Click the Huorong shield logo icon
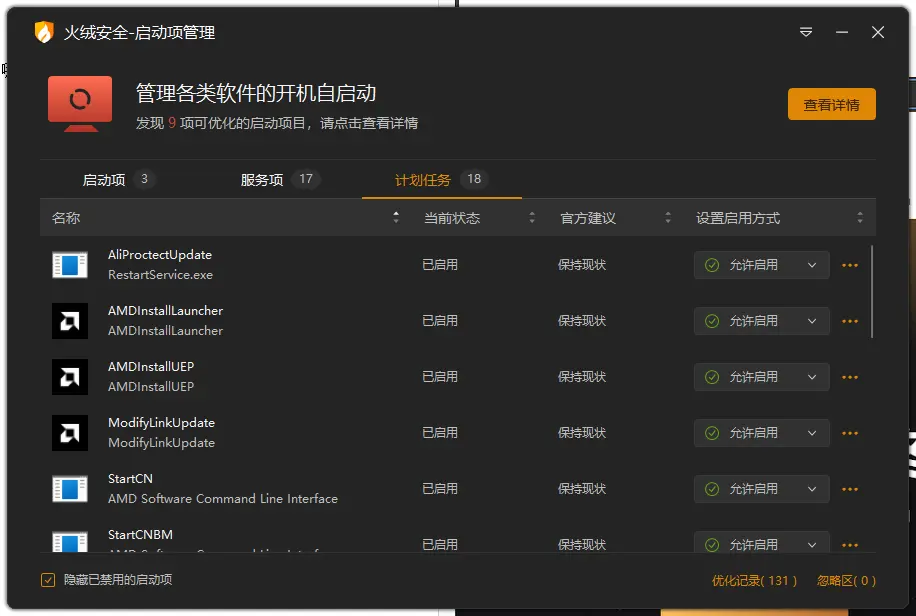The height and width of the screenshot is (616, 916). pos(44,32)
